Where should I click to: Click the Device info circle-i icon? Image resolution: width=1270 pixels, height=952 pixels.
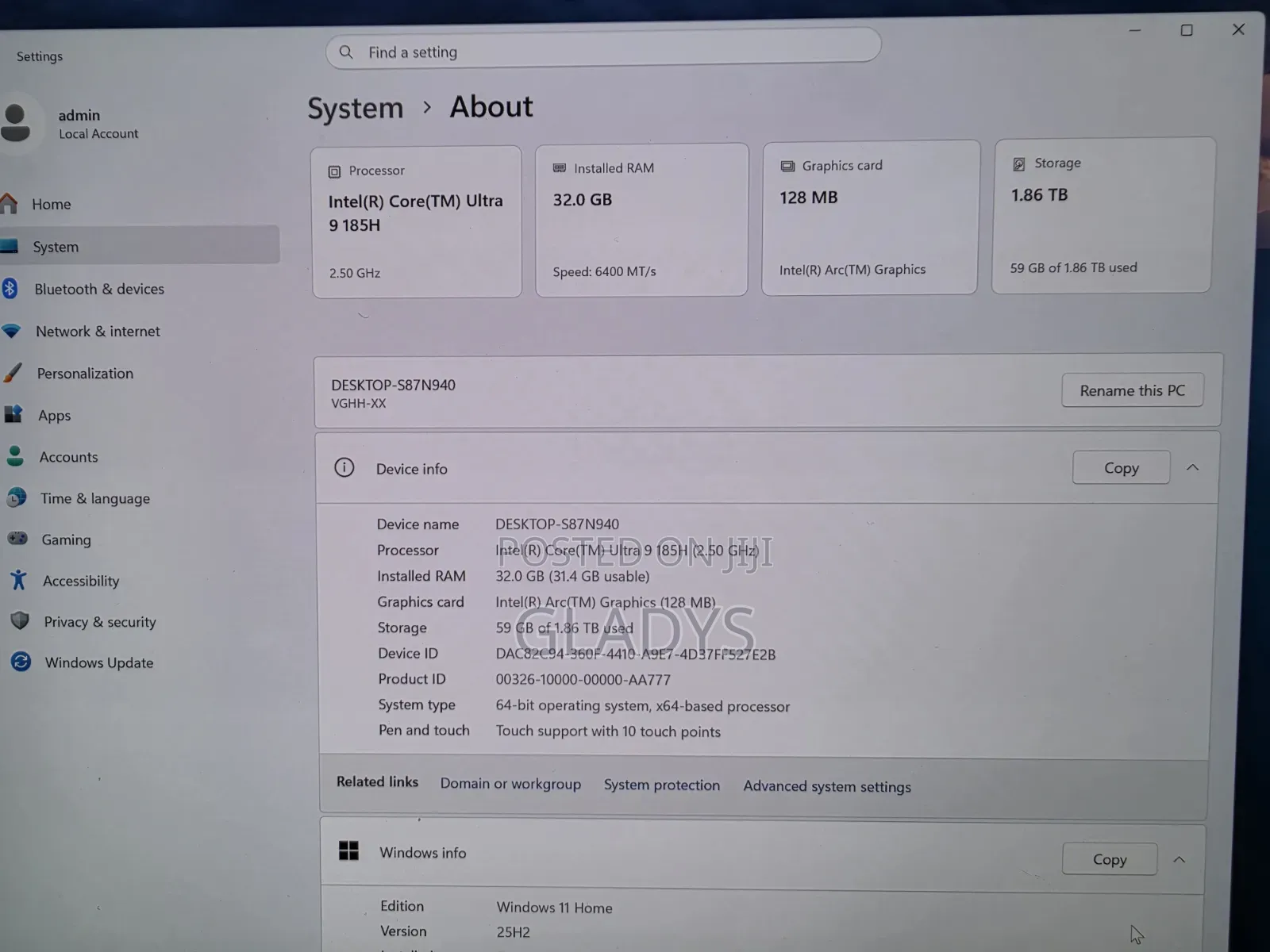coord(344,467)
